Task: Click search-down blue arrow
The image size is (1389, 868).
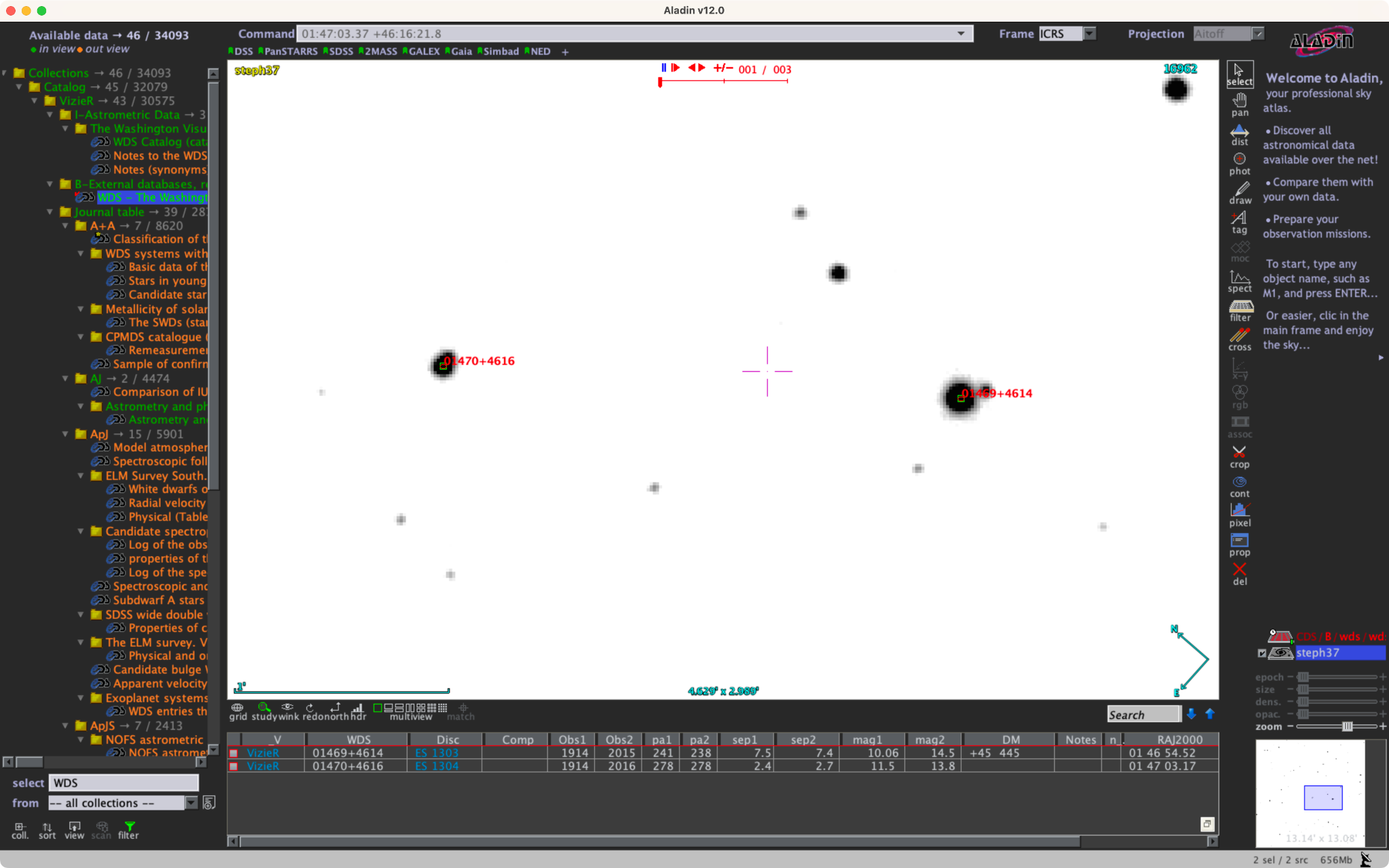Action: click(x=1191, y=714)
